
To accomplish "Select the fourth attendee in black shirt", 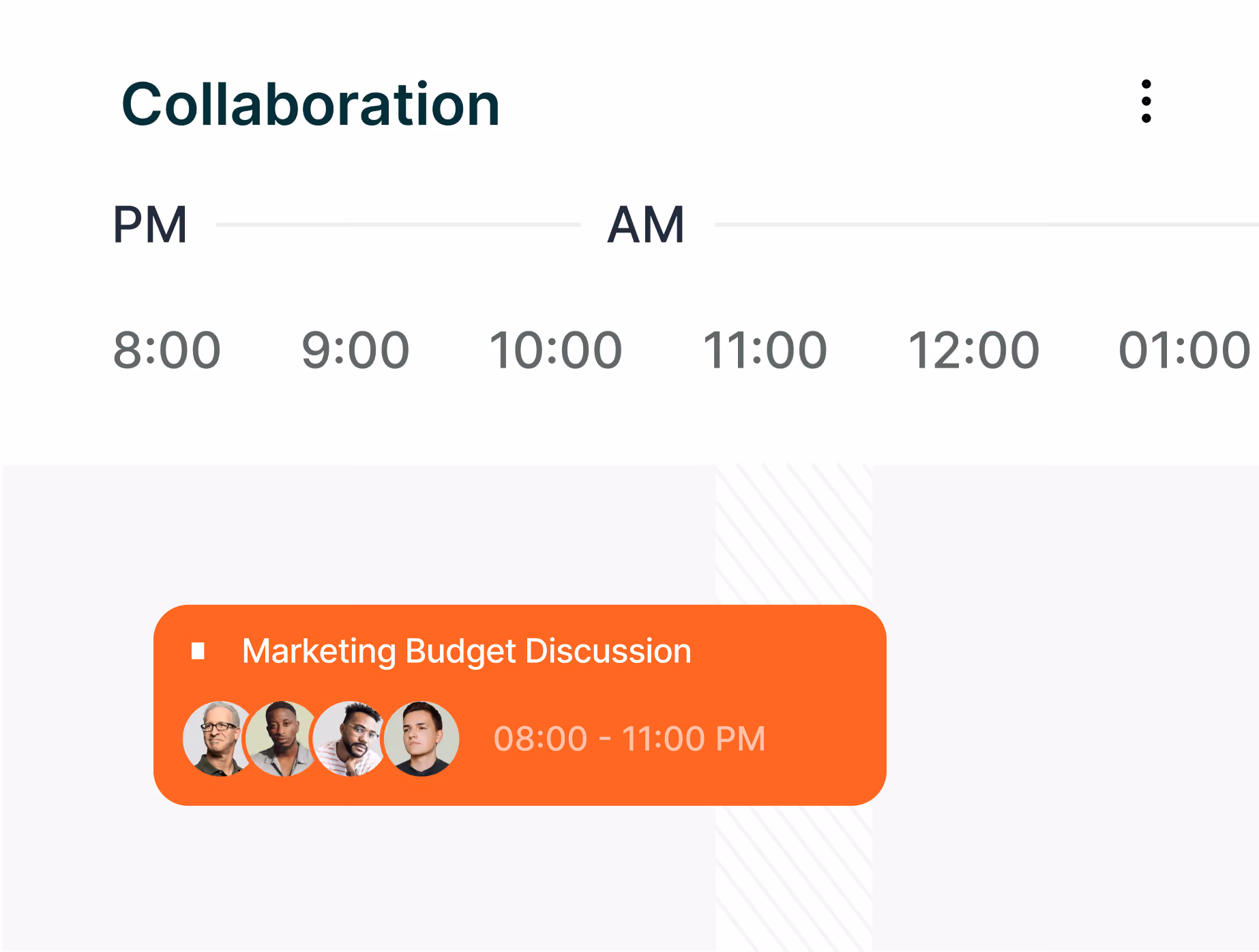I will pyautogui.click(x=421, y=739).
